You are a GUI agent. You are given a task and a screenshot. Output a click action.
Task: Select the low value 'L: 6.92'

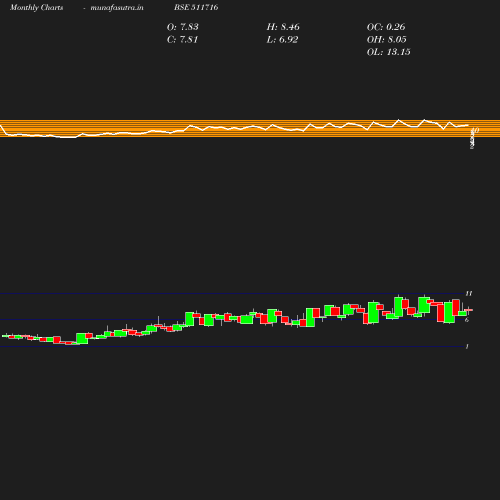point(282,39)
